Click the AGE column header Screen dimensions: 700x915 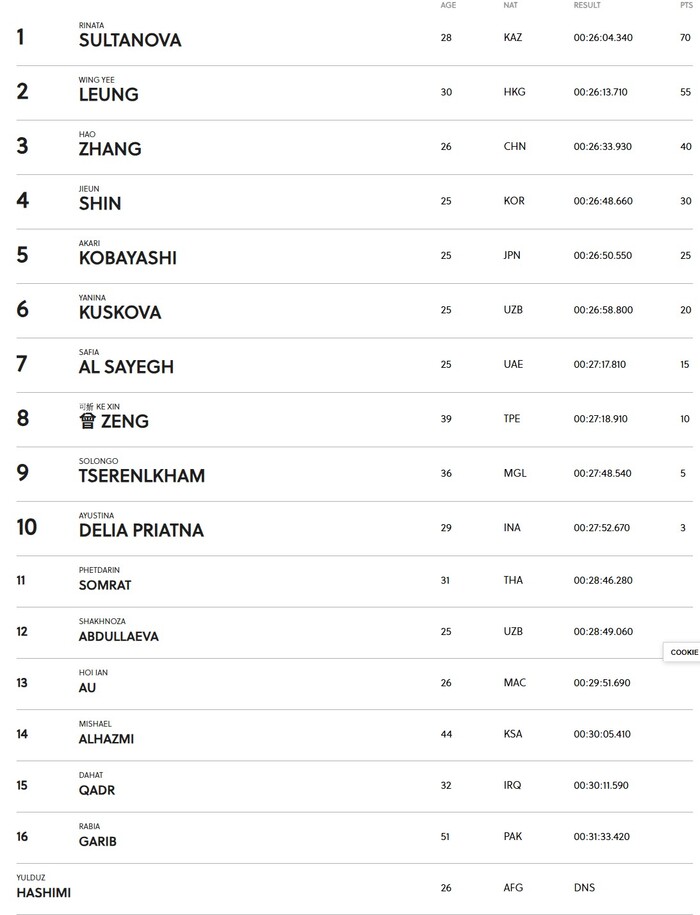click(x=448, y=5)
